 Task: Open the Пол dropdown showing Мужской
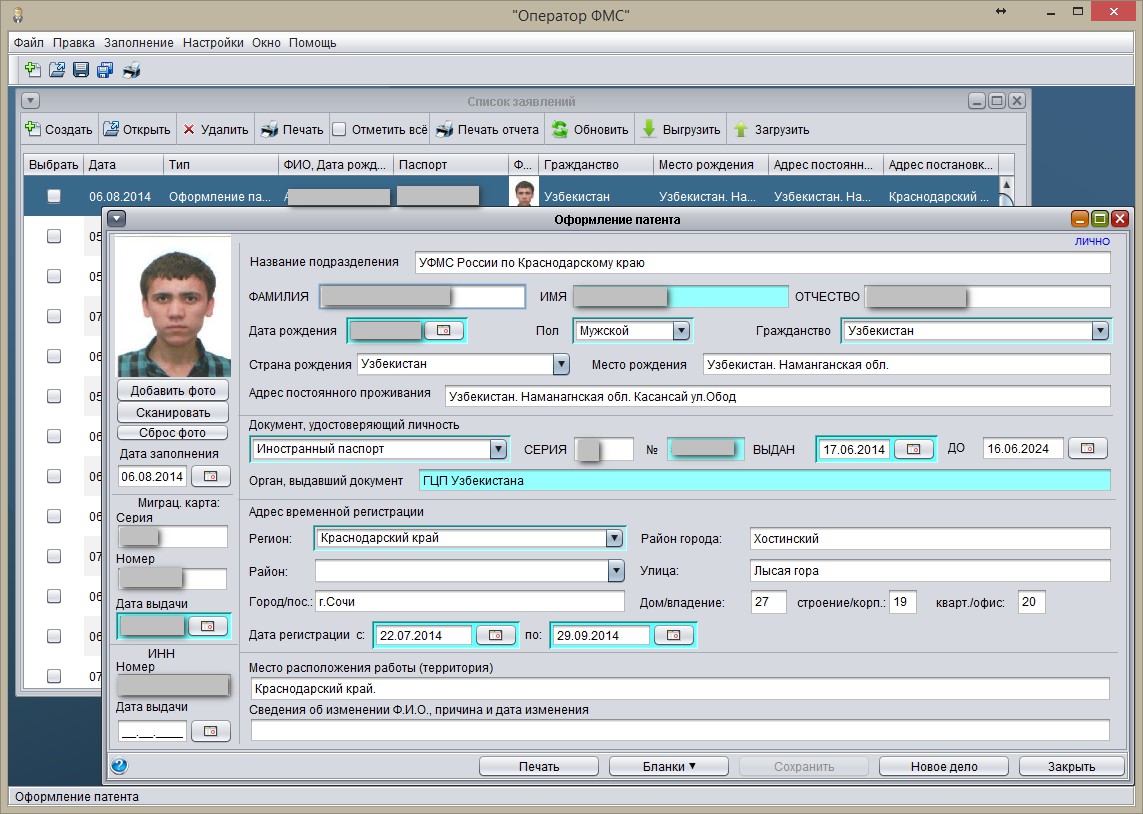point(681,331)
